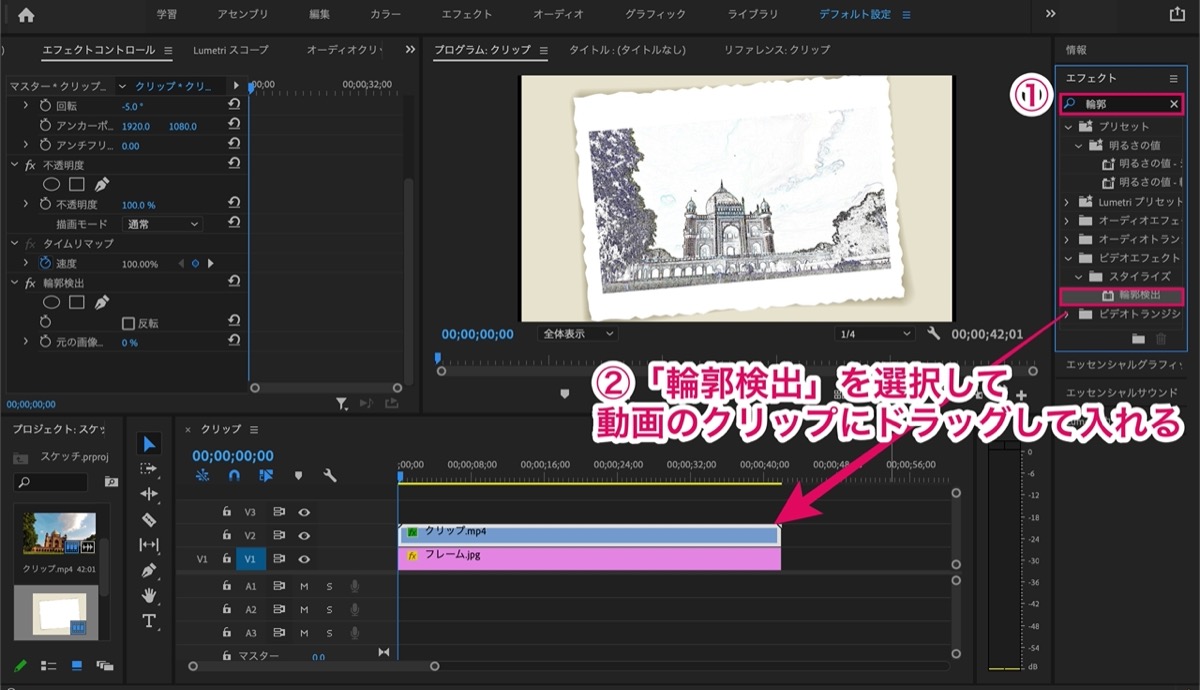This screenshot has width=1200, height=690.
Task: Select the Track Select Forward tool
Action: (149, 469)
